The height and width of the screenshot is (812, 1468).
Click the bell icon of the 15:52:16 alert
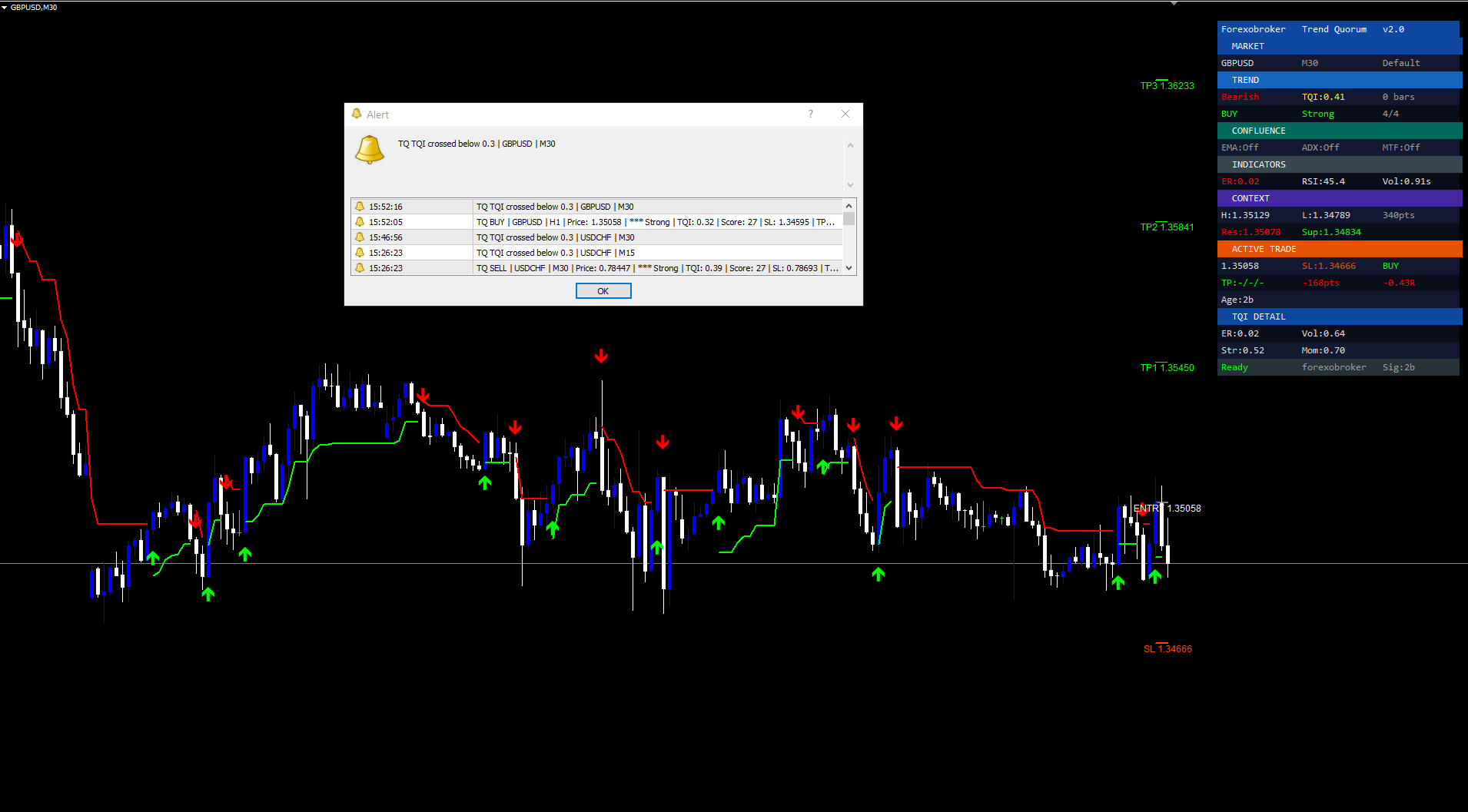pos(360,207)
